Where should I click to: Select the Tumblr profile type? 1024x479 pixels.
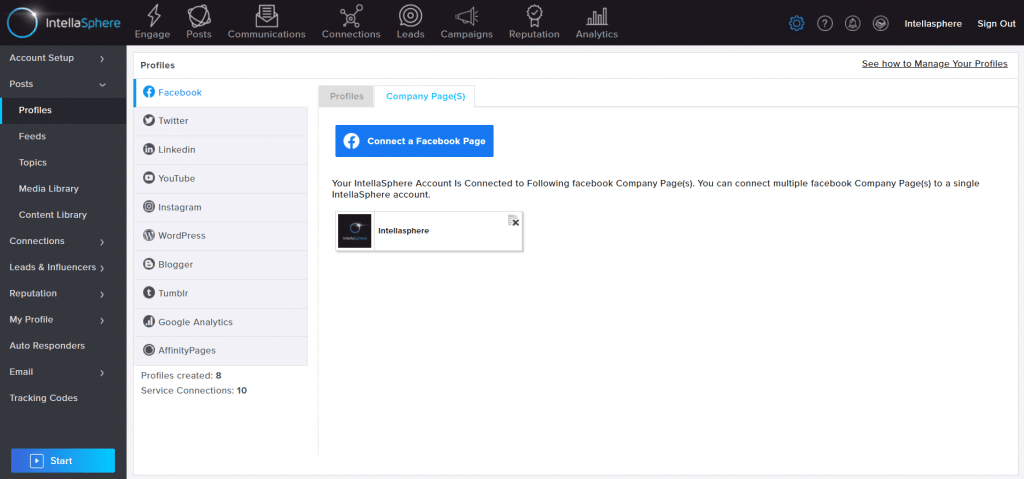tap(221, 293)
